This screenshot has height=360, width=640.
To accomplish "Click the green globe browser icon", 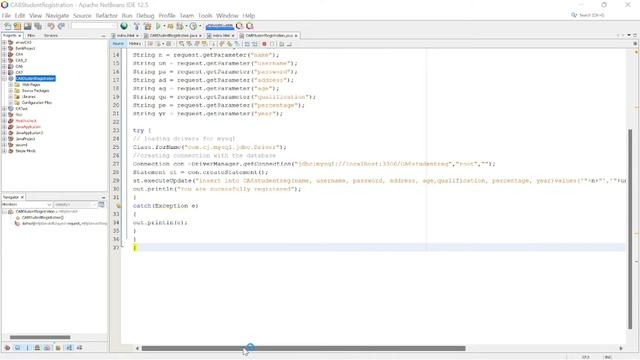I will tap(124, 26).
